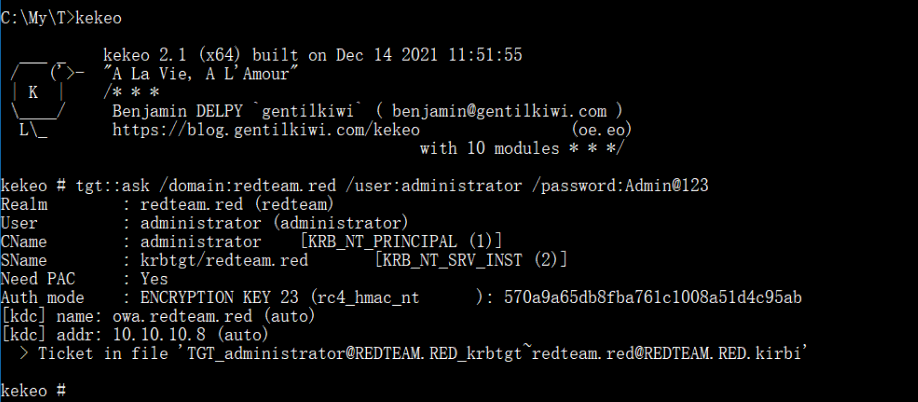This screenshot has height=402, width=918.
Task: Click the Need PAC value Yes
Action: pos(154,279)
